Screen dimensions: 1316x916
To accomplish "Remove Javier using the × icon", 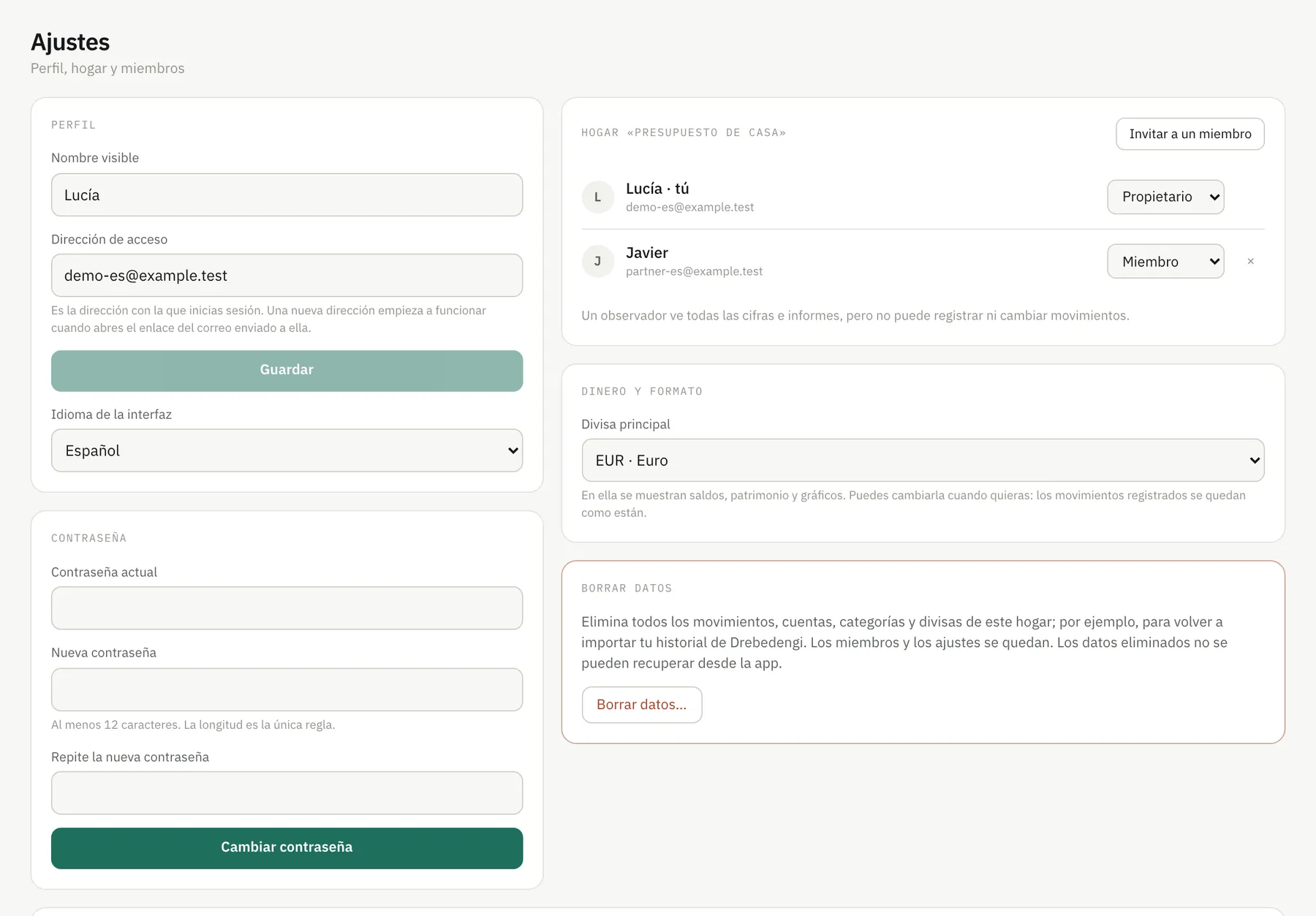I will tap(1250, 261).
